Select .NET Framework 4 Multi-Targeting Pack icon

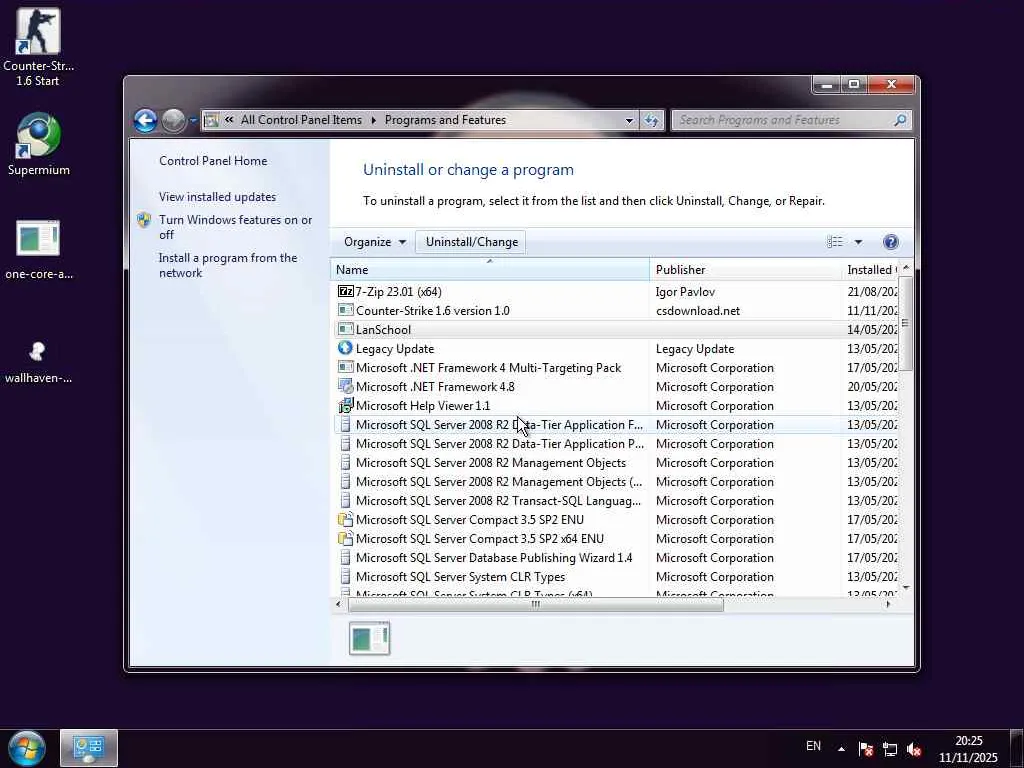pos(345,367)
